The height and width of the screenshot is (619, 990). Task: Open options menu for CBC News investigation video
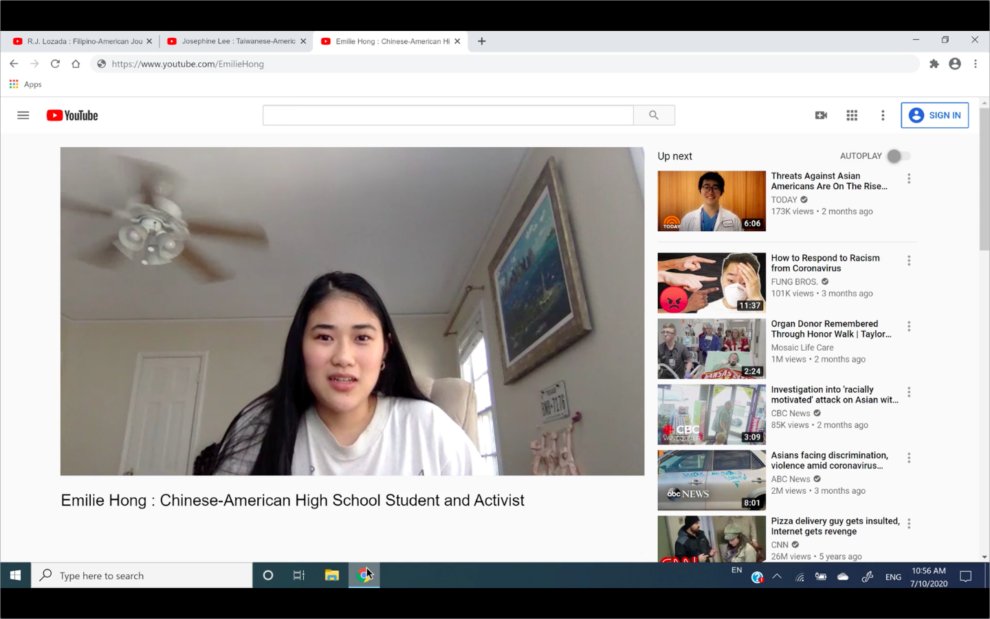pyautogui.click(x=909, y=392)
